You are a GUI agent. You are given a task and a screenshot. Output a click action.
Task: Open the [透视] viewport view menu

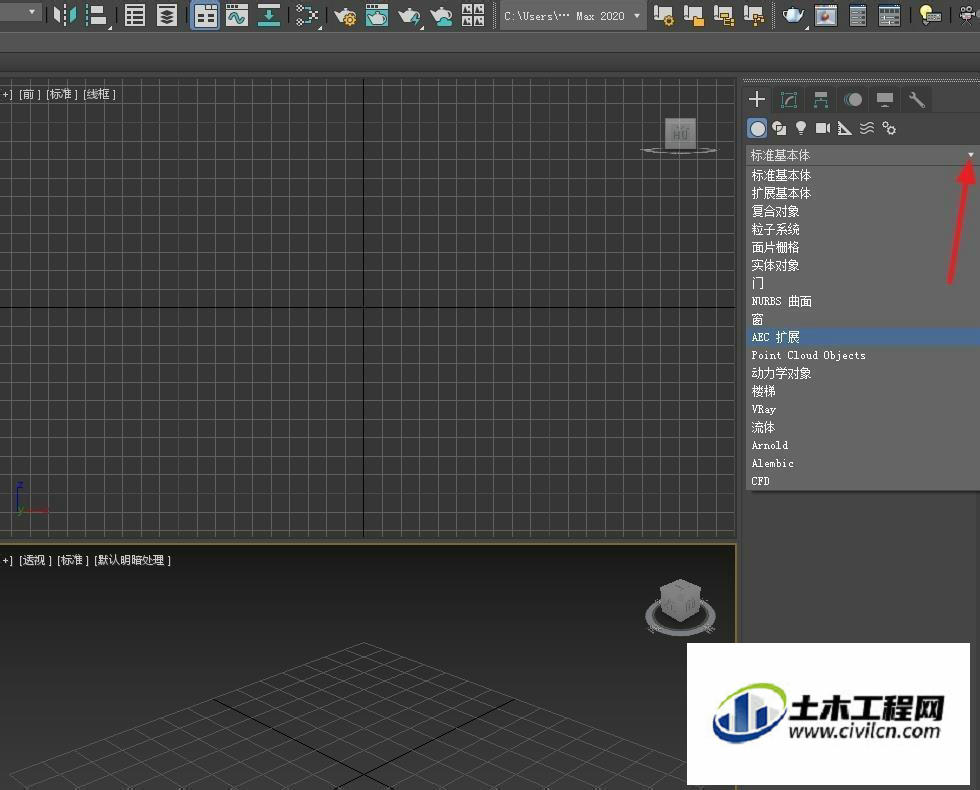tap(36, 560)
